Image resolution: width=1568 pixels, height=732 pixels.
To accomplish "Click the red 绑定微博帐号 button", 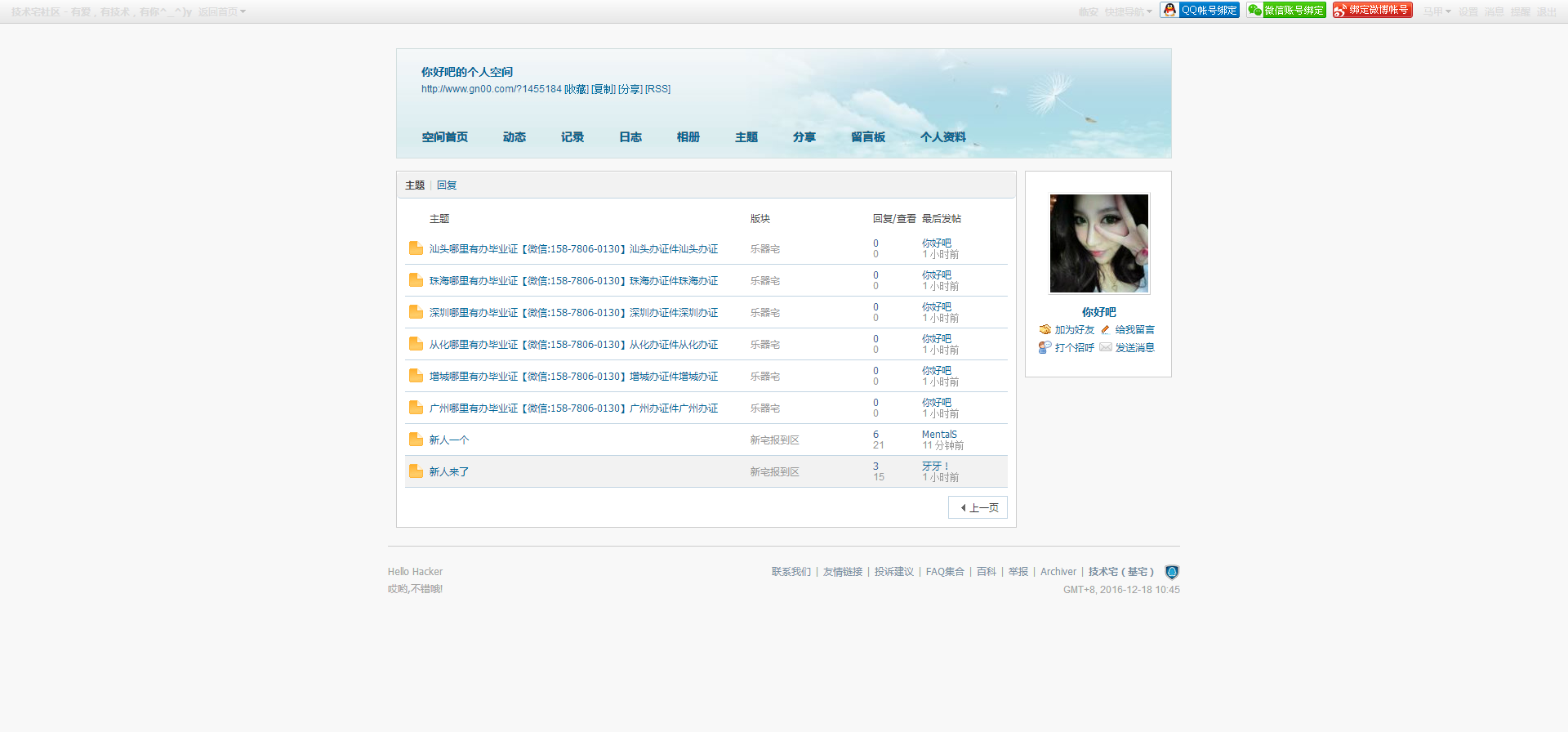I will 1373,10.
